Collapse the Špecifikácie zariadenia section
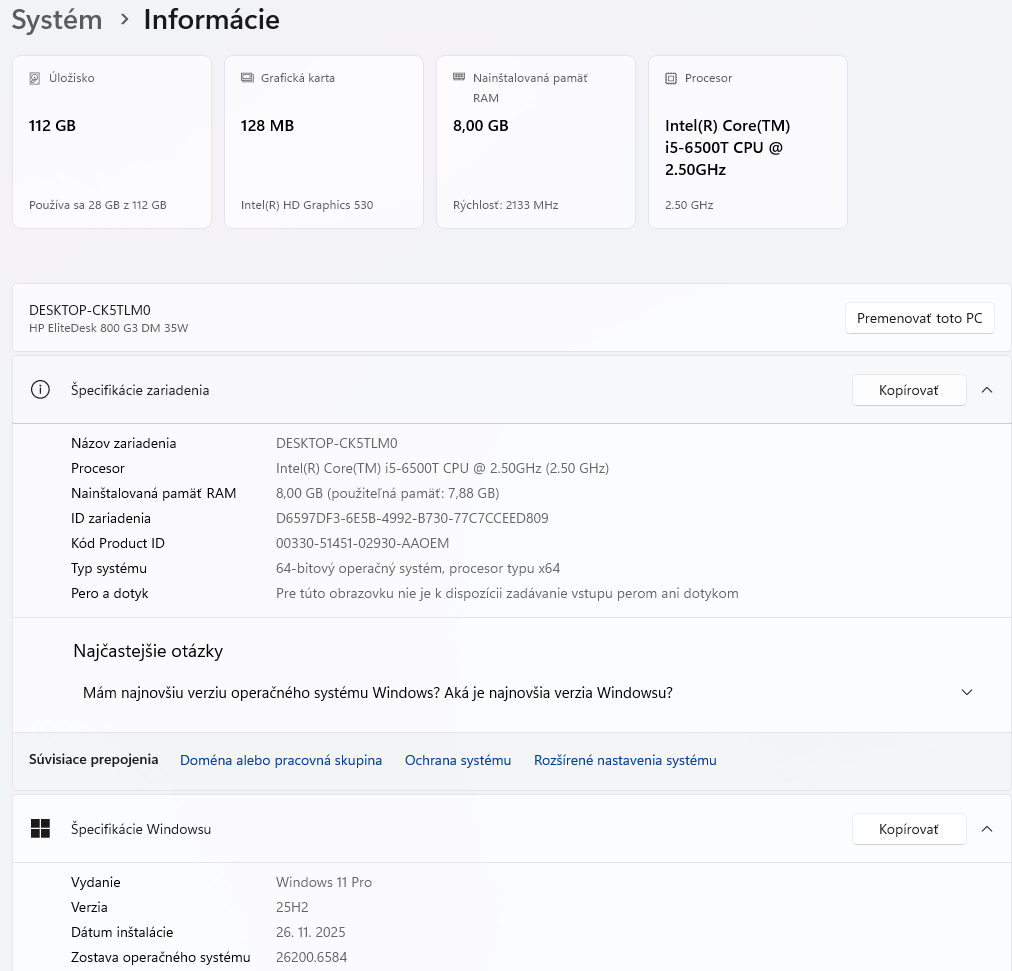 987,390
